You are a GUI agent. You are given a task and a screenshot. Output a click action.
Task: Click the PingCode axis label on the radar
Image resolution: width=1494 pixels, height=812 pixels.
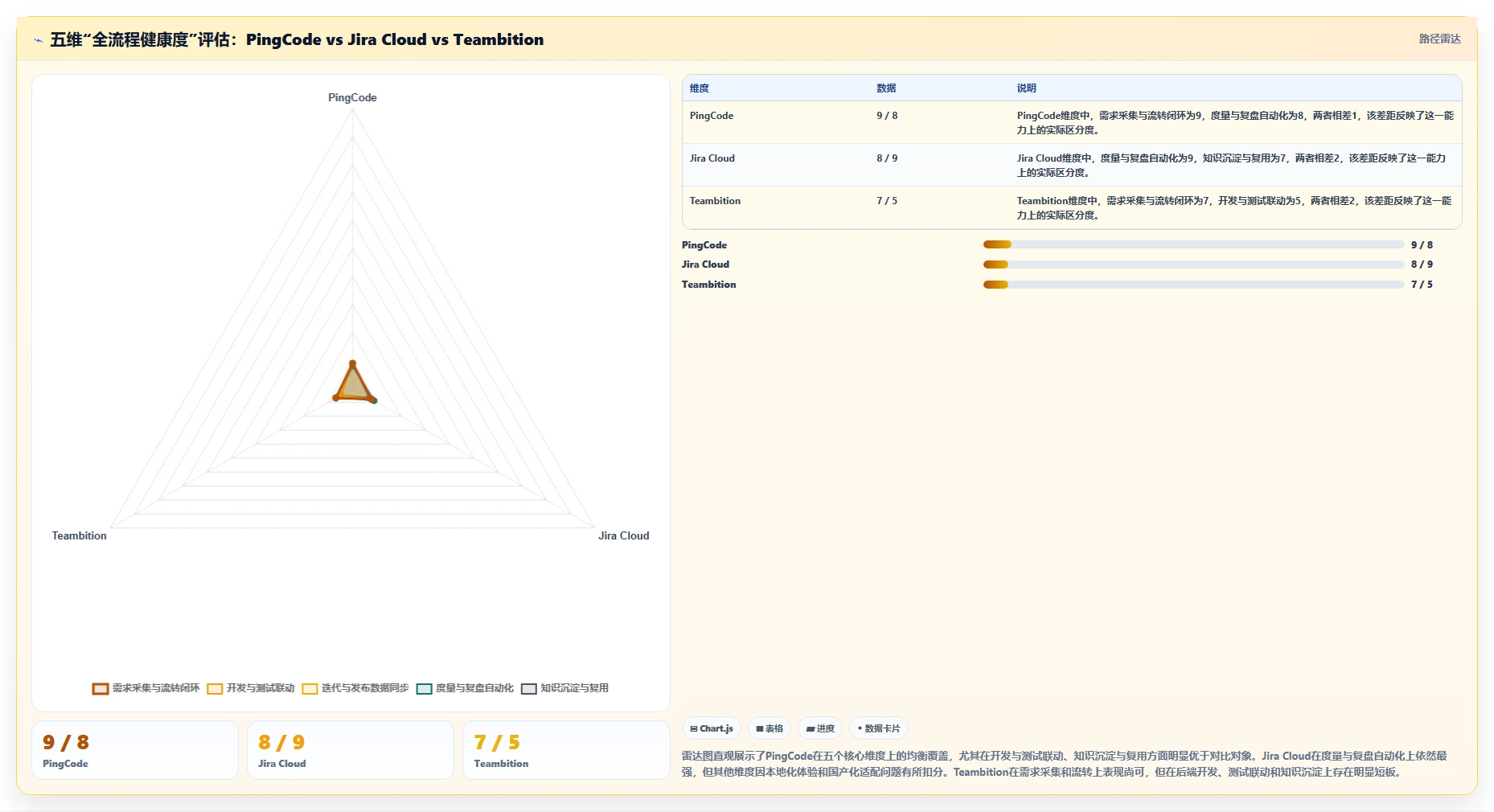click(352, 97)
